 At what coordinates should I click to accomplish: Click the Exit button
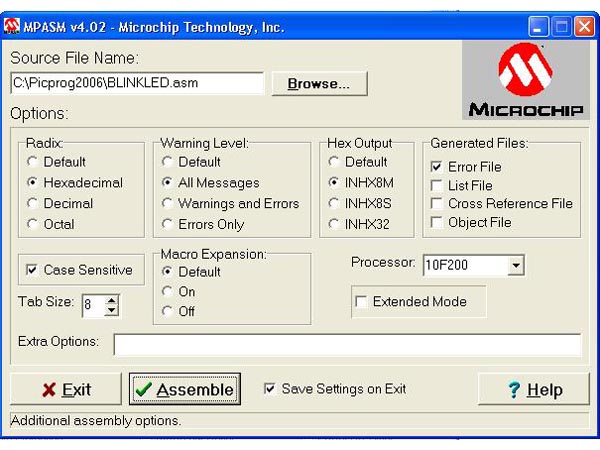[66, 390]
